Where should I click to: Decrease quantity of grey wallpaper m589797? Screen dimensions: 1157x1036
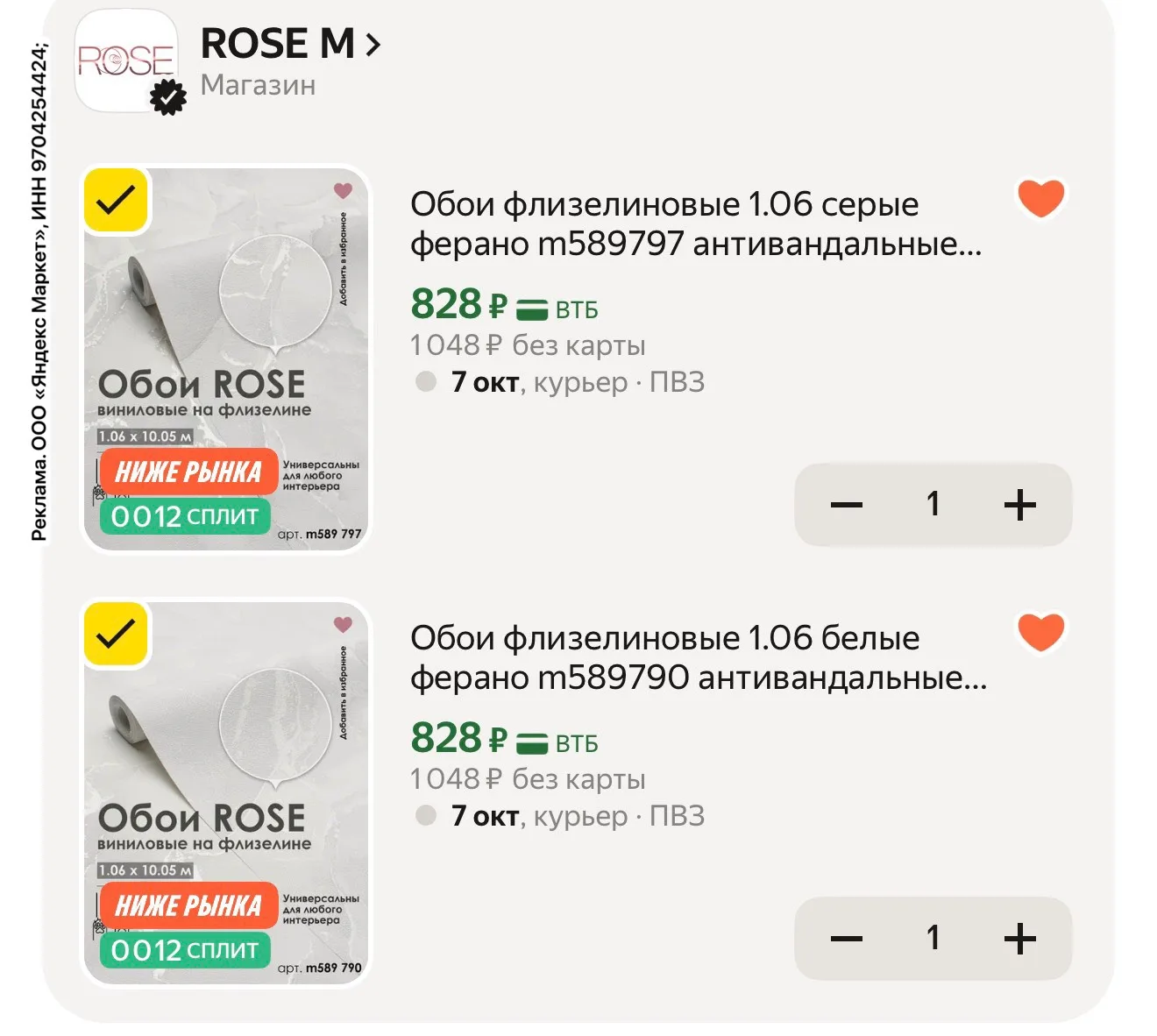pyautogui.click(x=847, y=504)
